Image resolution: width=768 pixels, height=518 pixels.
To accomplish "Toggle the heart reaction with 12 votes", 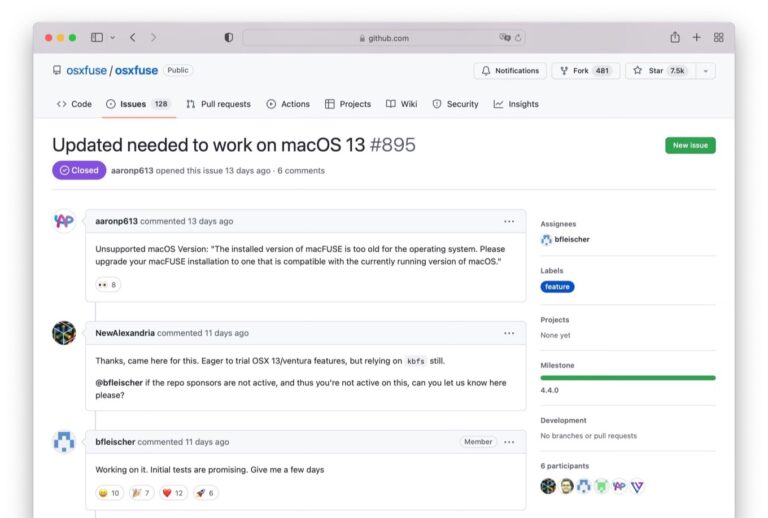I will [x=173, y=493].
